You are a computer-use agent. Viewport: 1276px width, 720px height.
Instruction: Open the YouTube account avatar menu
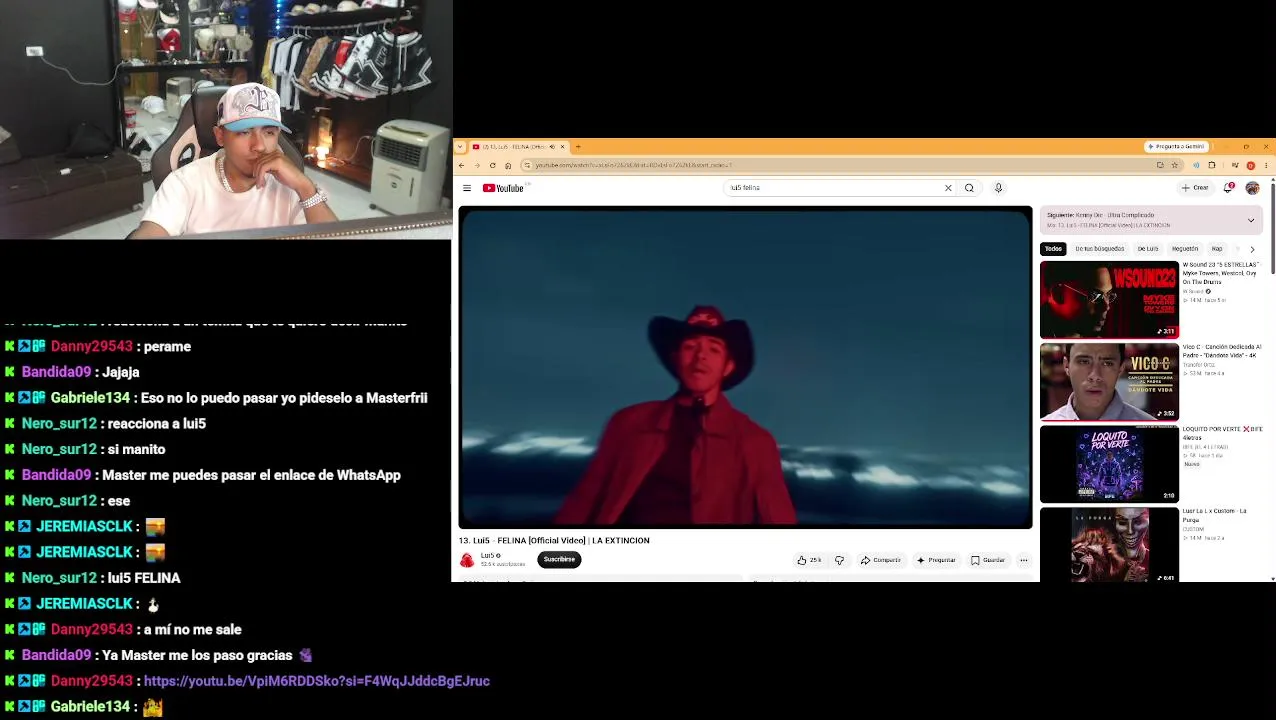pos(1252,188)
